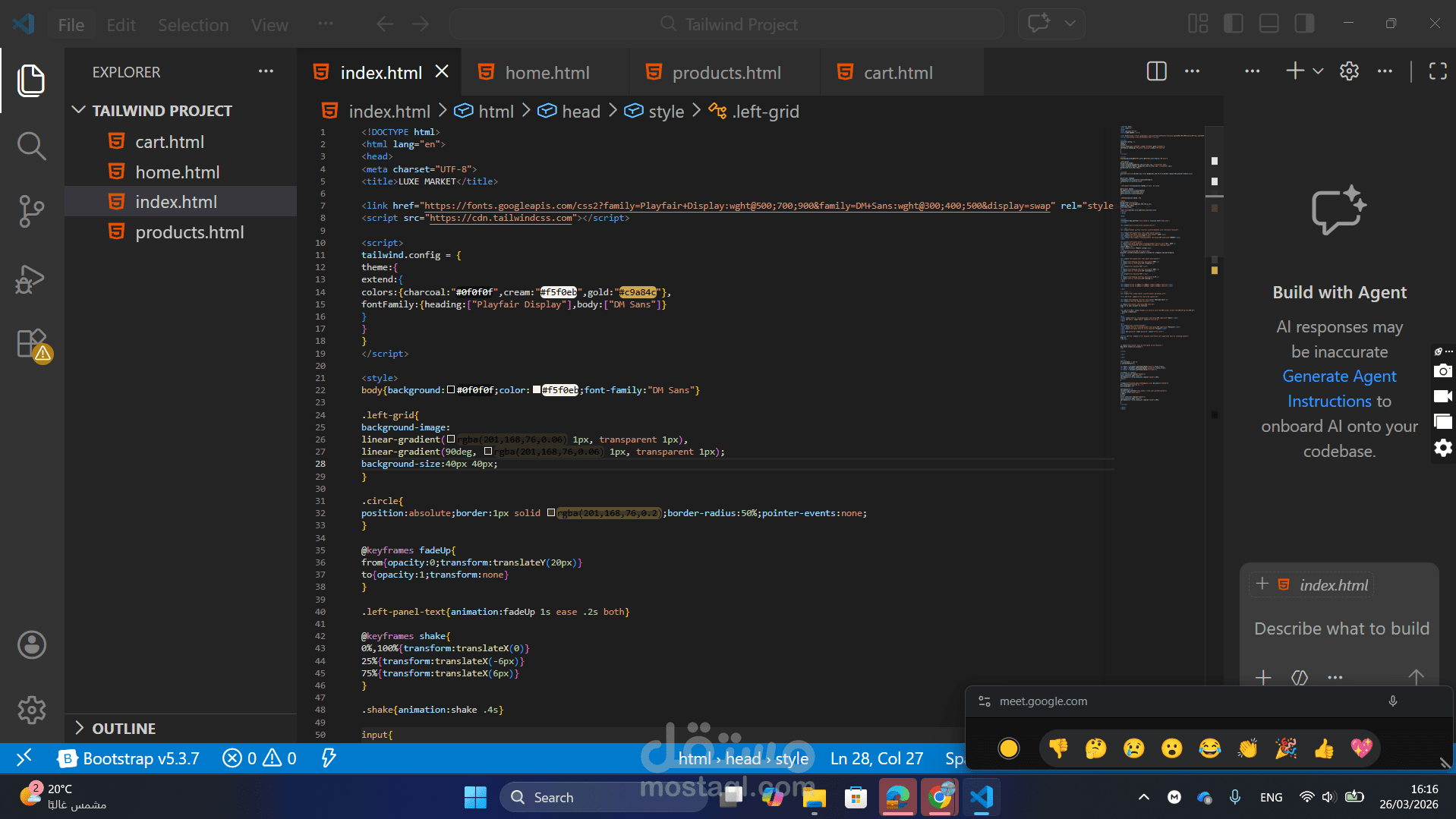Go back with navigation arrow
The image size is (1456, 819).
tap(385, 24)
